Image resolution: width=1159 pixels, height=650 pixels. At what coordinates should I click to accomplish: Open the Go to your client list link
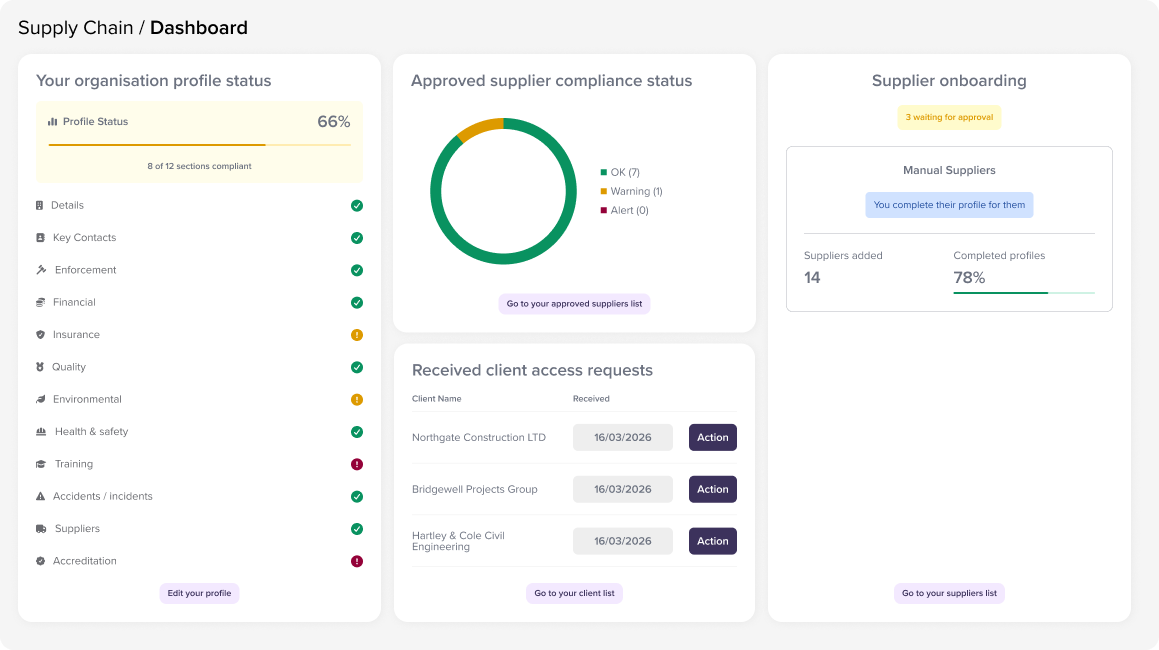(x=574, y=593)
